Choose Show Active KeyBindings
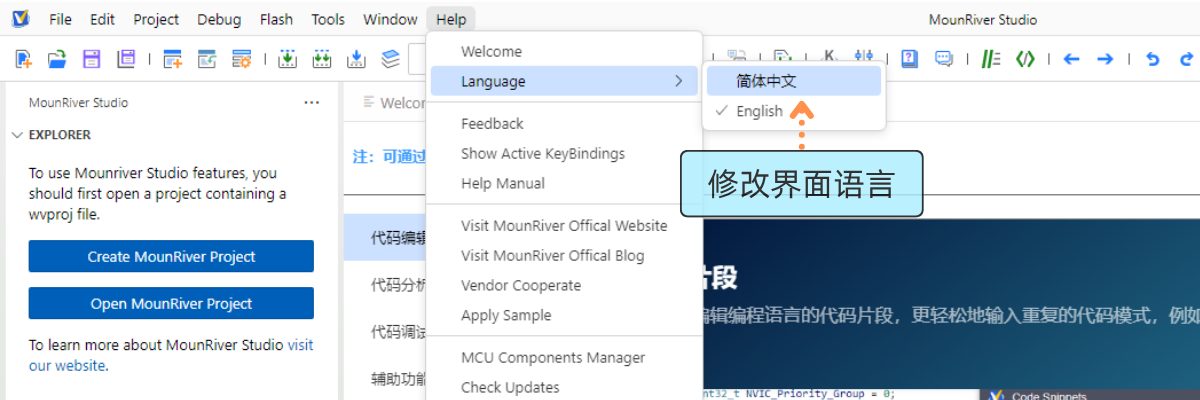Viewport: 1200px width, 400px height. 564,153
